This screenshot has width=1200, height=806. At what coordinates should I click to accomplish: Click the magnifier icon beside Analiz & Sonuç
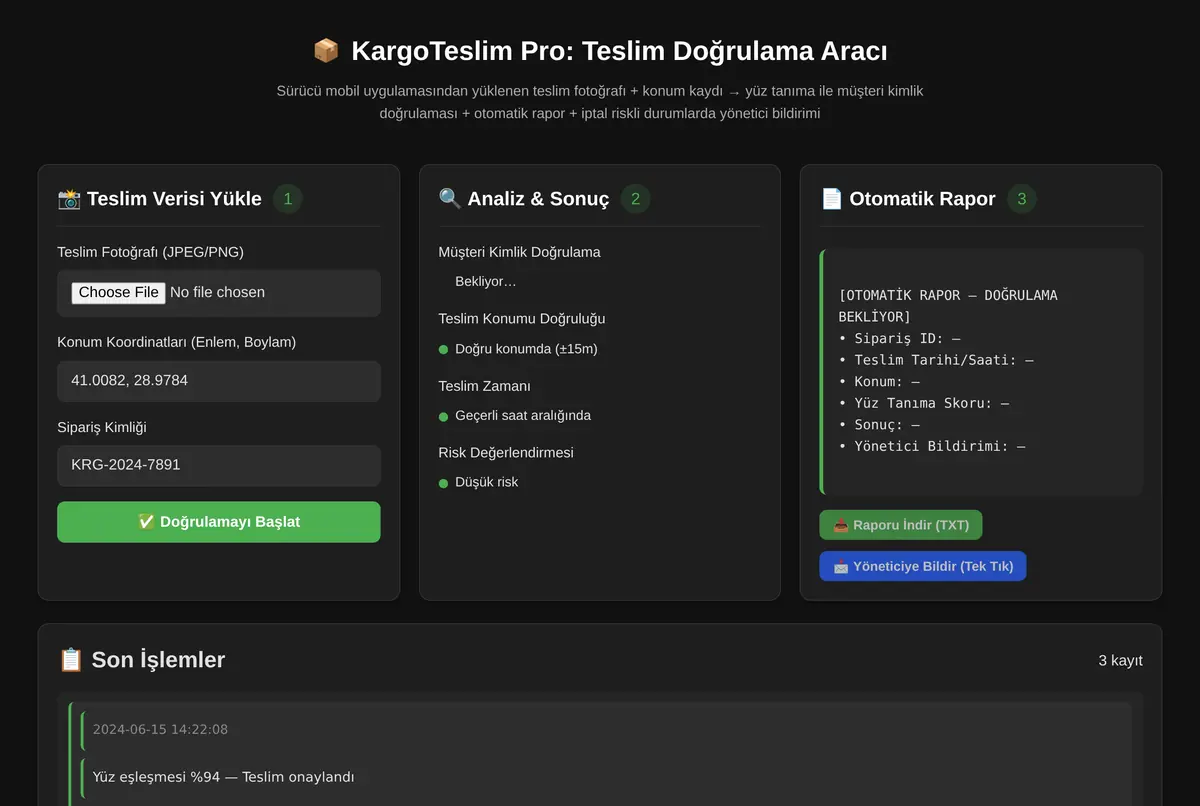[450, 199]
